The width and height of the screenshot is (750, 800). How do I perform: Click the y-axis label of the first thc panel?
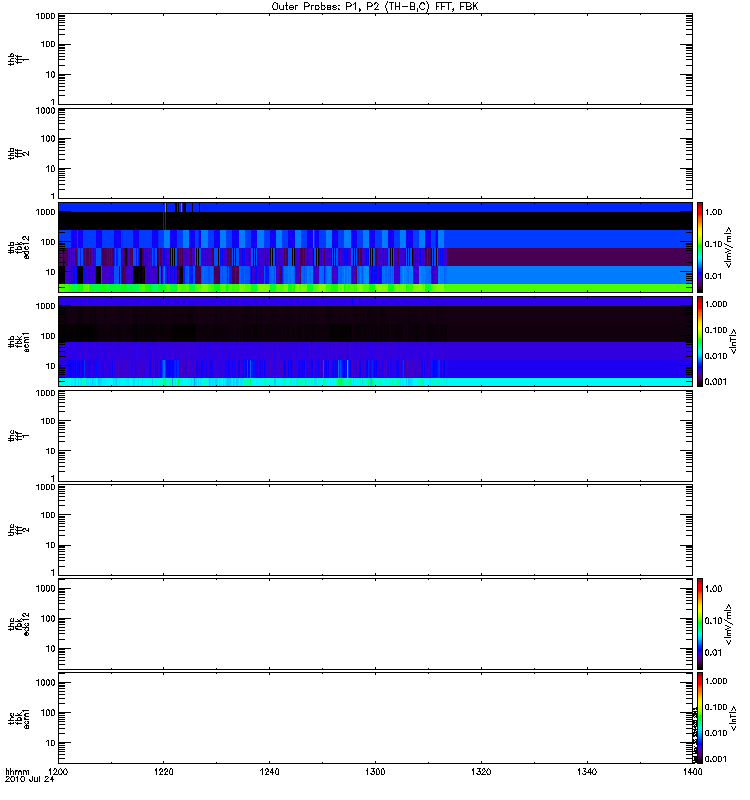(x=18, y=436)
